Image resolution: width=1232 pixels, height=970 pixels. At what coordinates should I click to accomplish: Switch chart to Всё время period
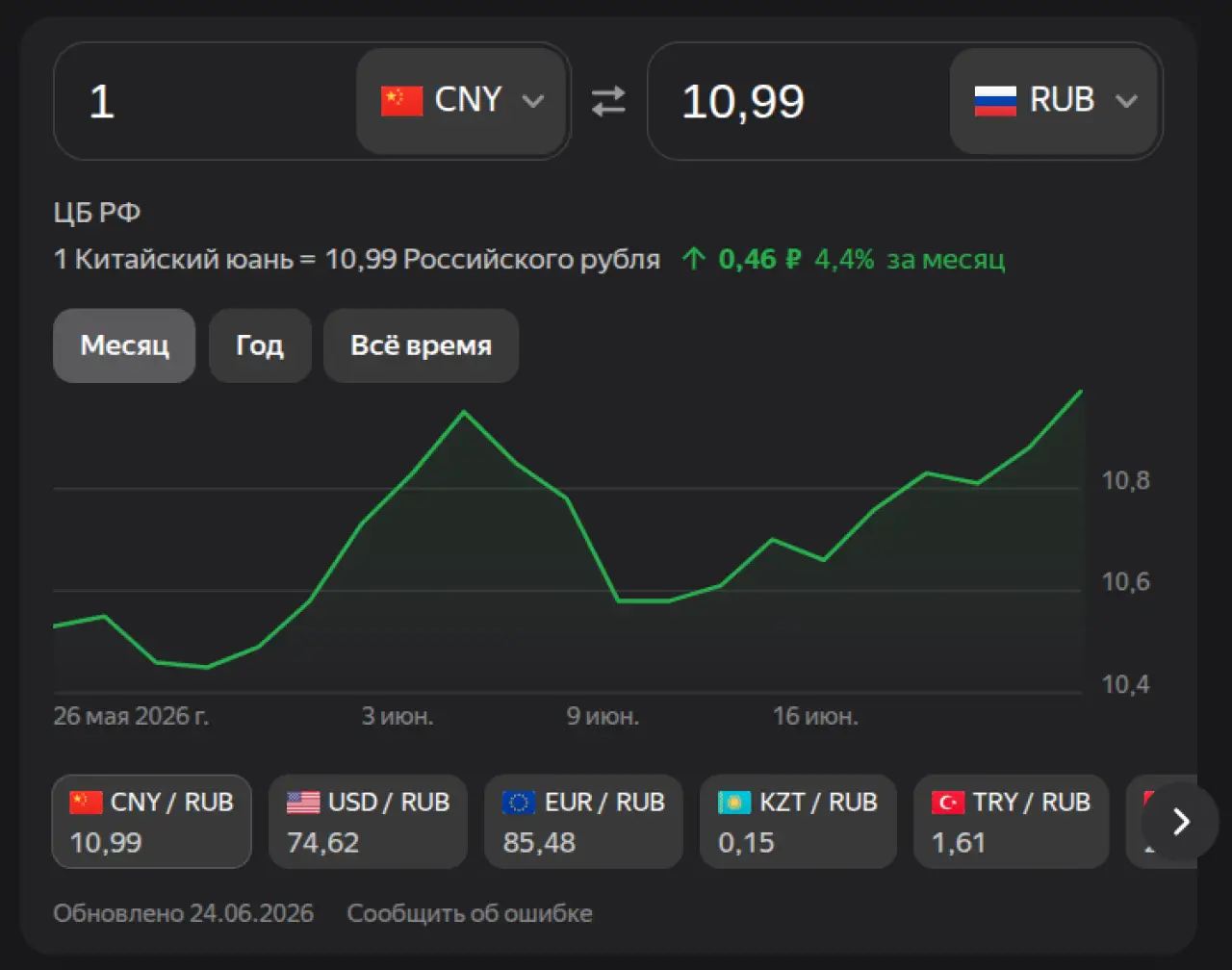tap(422, 345)
